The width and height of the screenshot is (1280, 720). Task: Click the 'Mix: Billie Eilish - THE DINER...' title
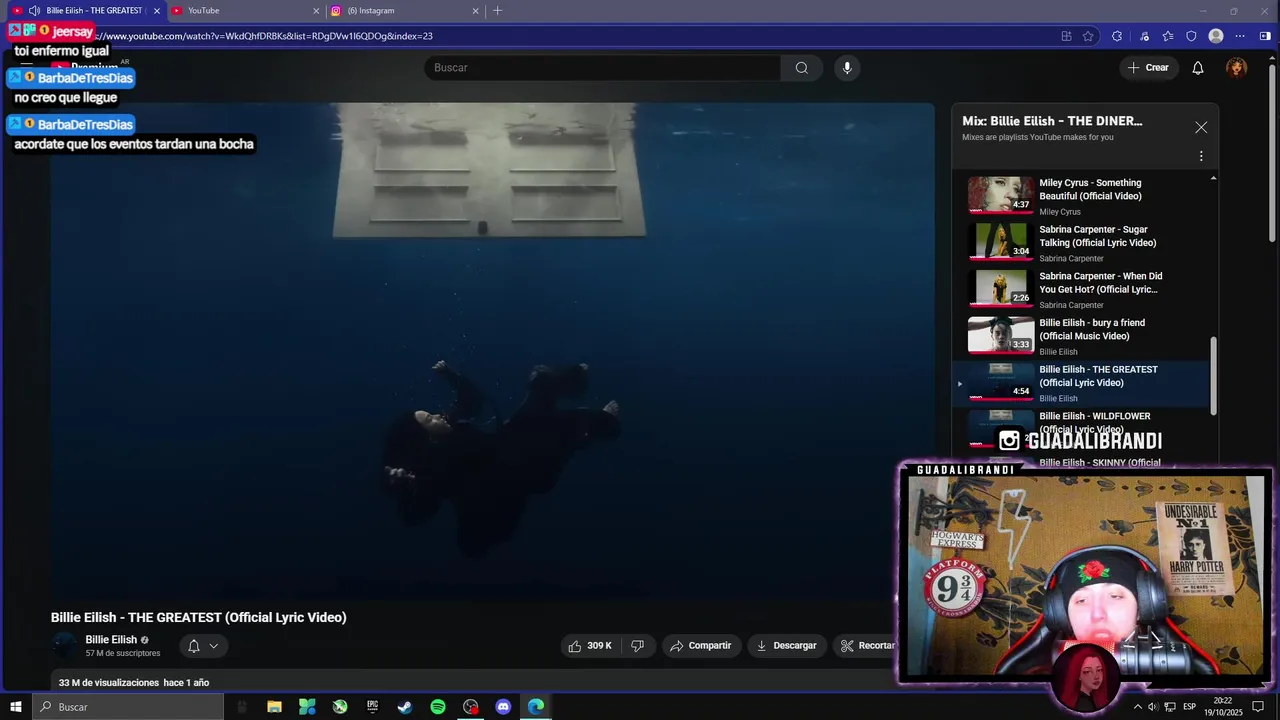(1052, 121)
